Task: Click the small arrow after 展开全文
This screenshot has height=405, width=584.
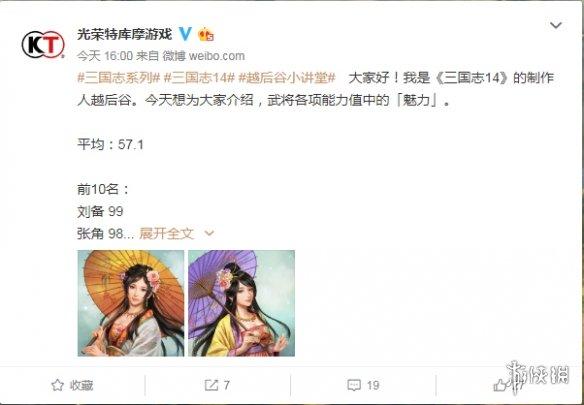Action: click(x=209, y=234)
